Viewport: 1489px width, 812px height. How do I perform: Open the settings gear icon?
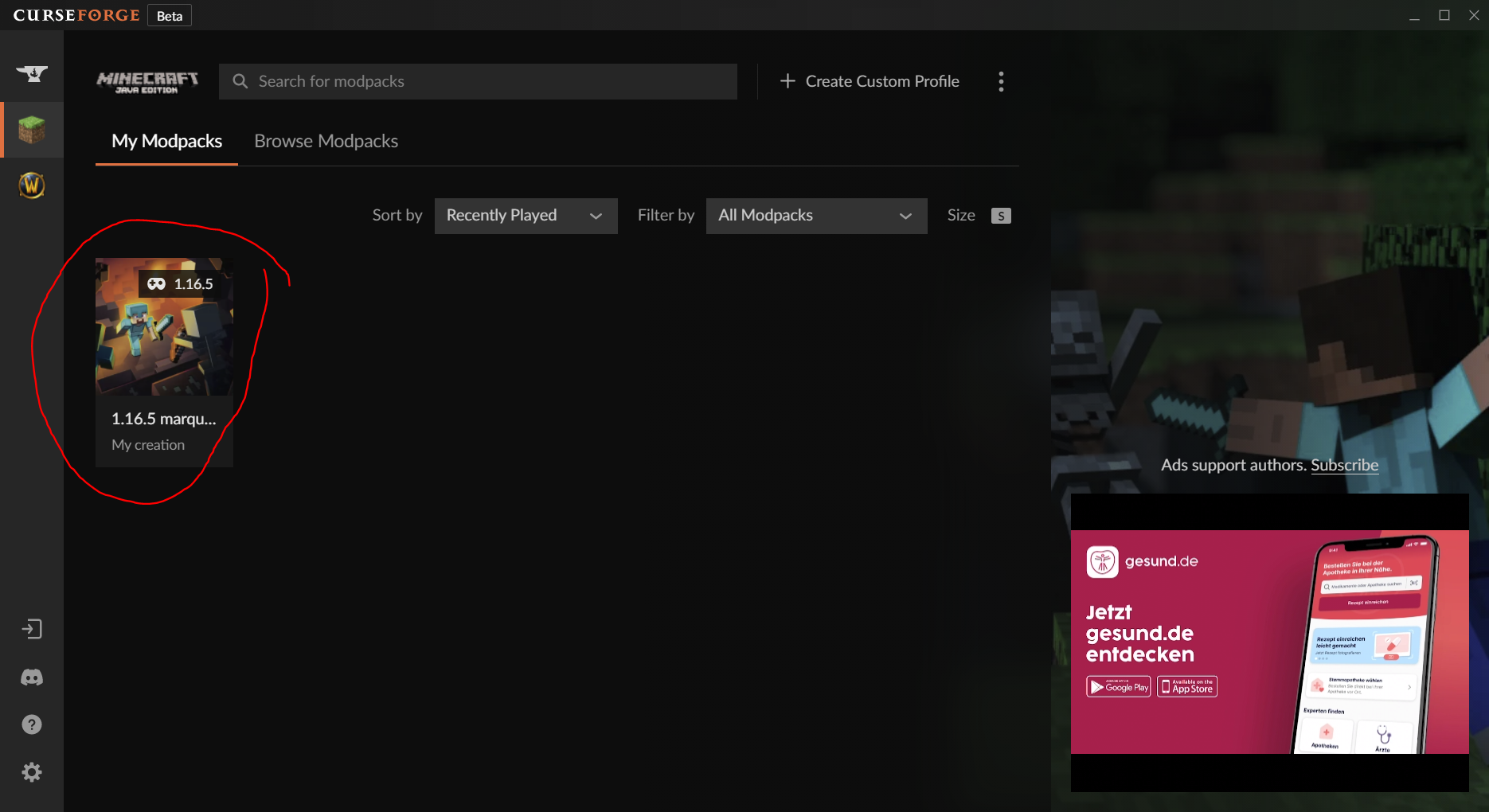coord(32,772)
